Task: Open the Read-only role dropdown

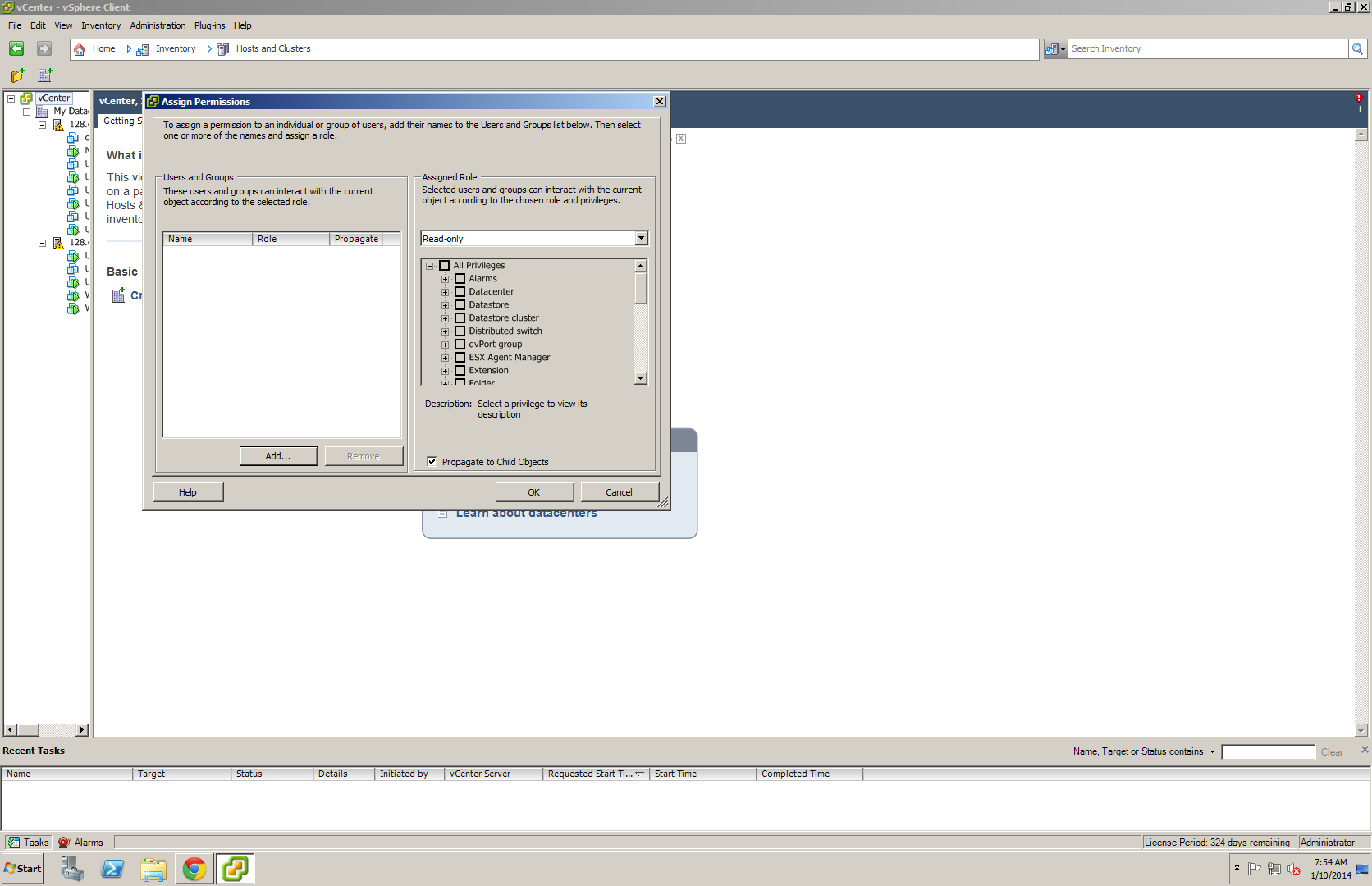Action: coord(641,239)
